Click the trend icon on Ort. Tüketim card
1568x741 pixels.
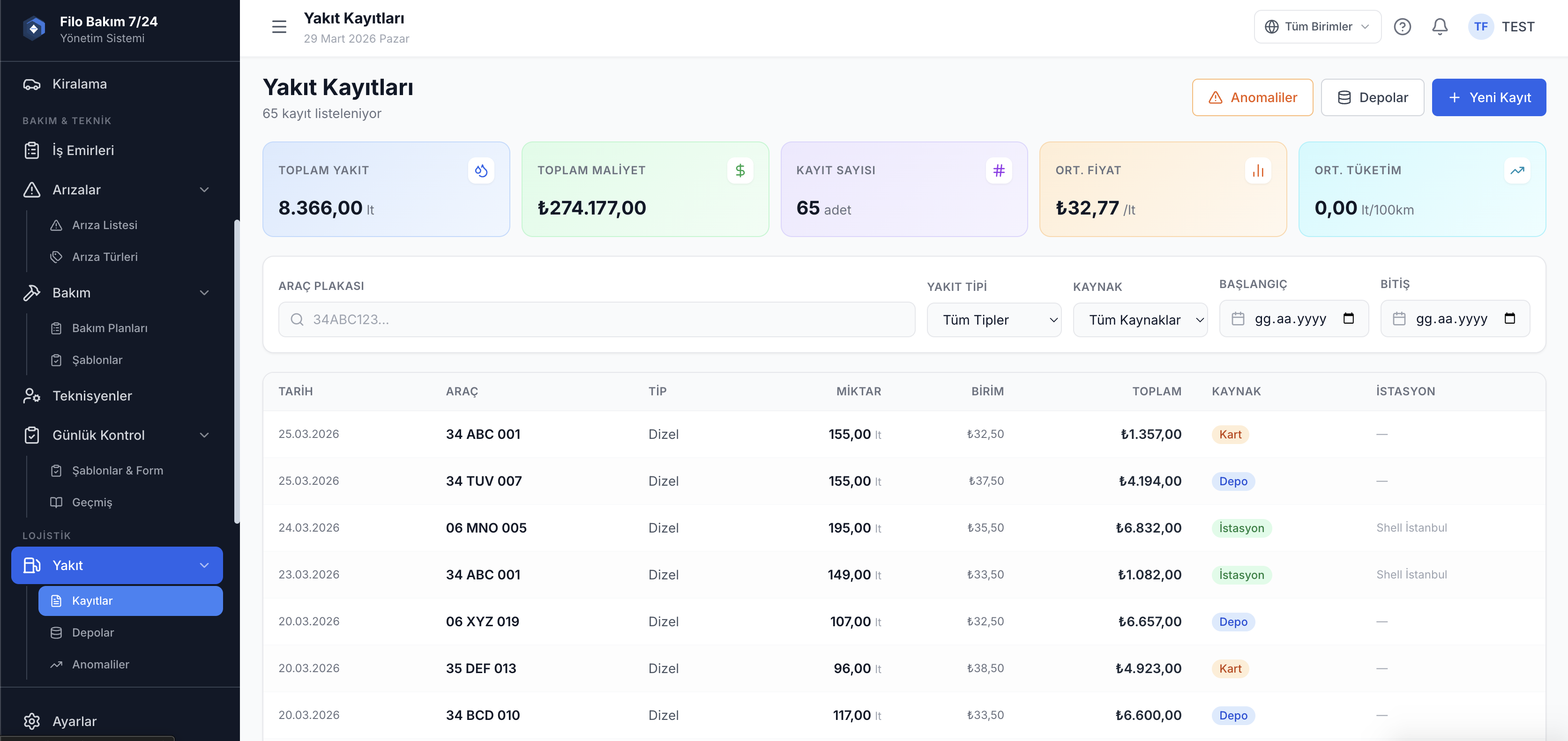pos(1516,170)
